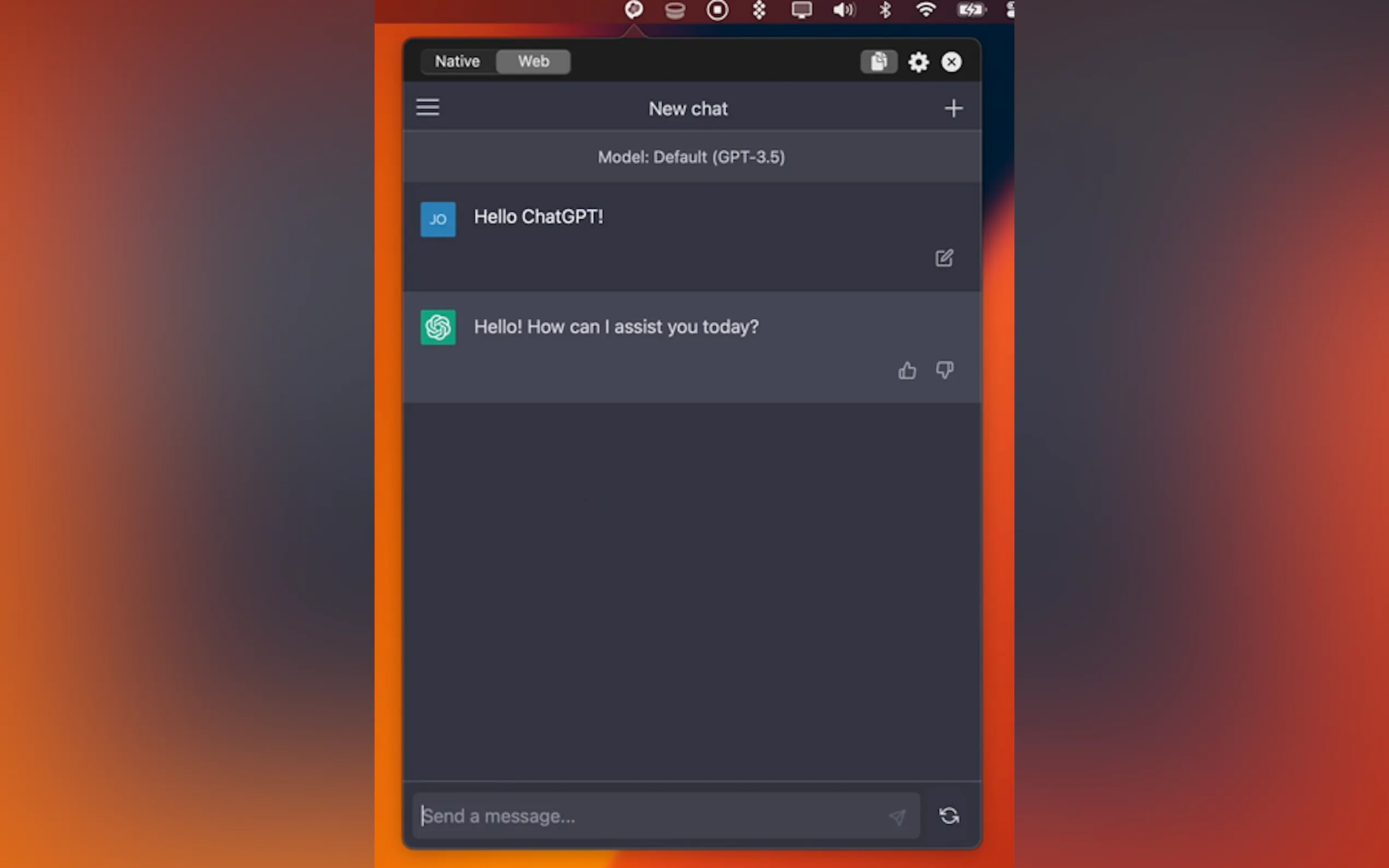Click the refresh icon beside message box
1389x868 pixels.
[x=949, y=816]
